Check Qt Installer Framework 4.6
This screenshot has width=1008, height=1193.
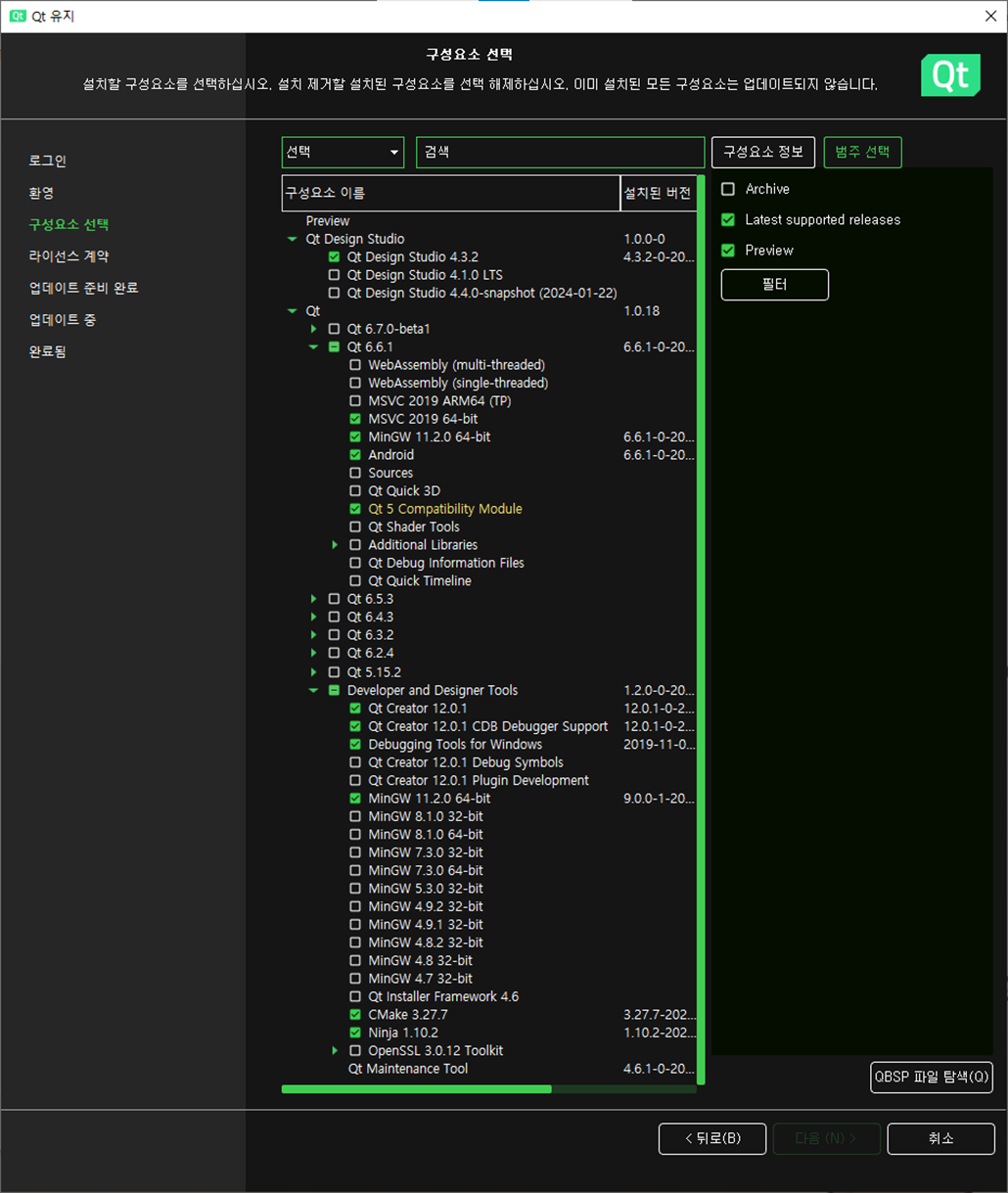(355, 996)
